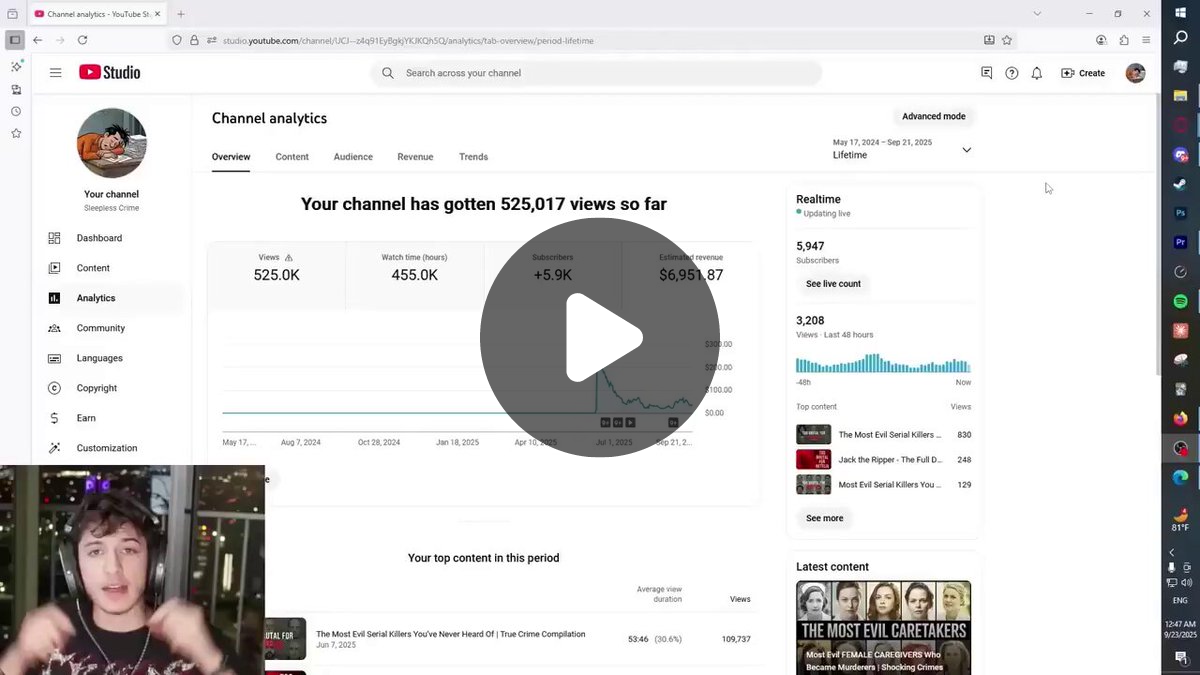
Task: Open Jack the Ripper video in Realtime list
Action: coord(883,460)
